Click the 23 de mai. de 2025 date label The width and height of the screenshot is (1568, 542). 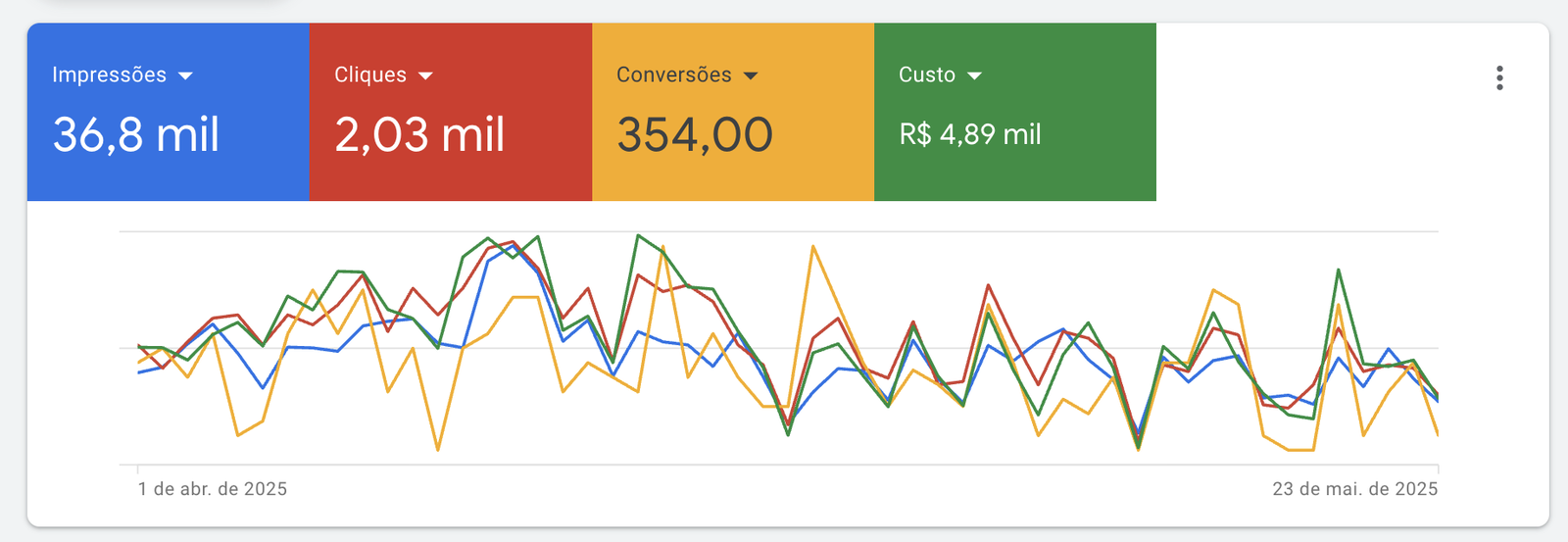point(1355,489)
